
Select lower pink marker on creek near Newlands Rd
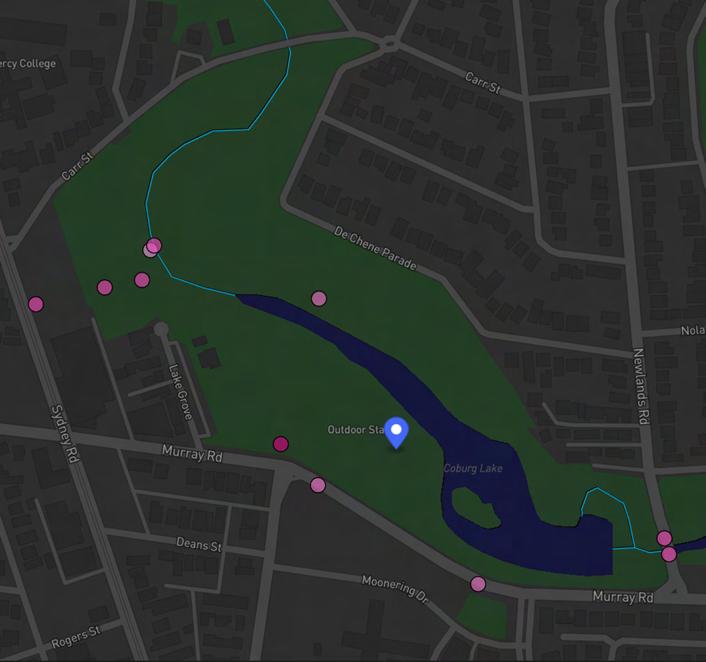point(669,554)
